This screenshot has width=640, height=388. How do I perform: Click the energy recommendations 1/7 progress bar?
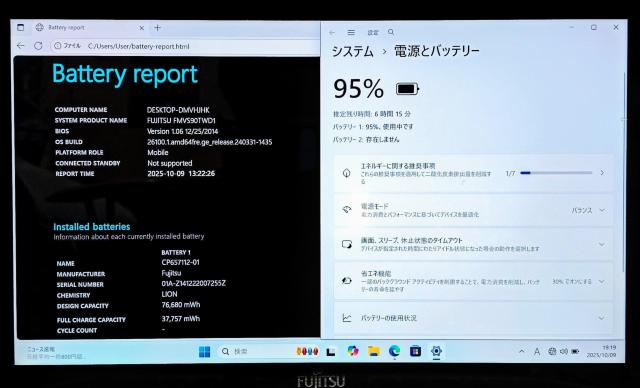[556, 173]
